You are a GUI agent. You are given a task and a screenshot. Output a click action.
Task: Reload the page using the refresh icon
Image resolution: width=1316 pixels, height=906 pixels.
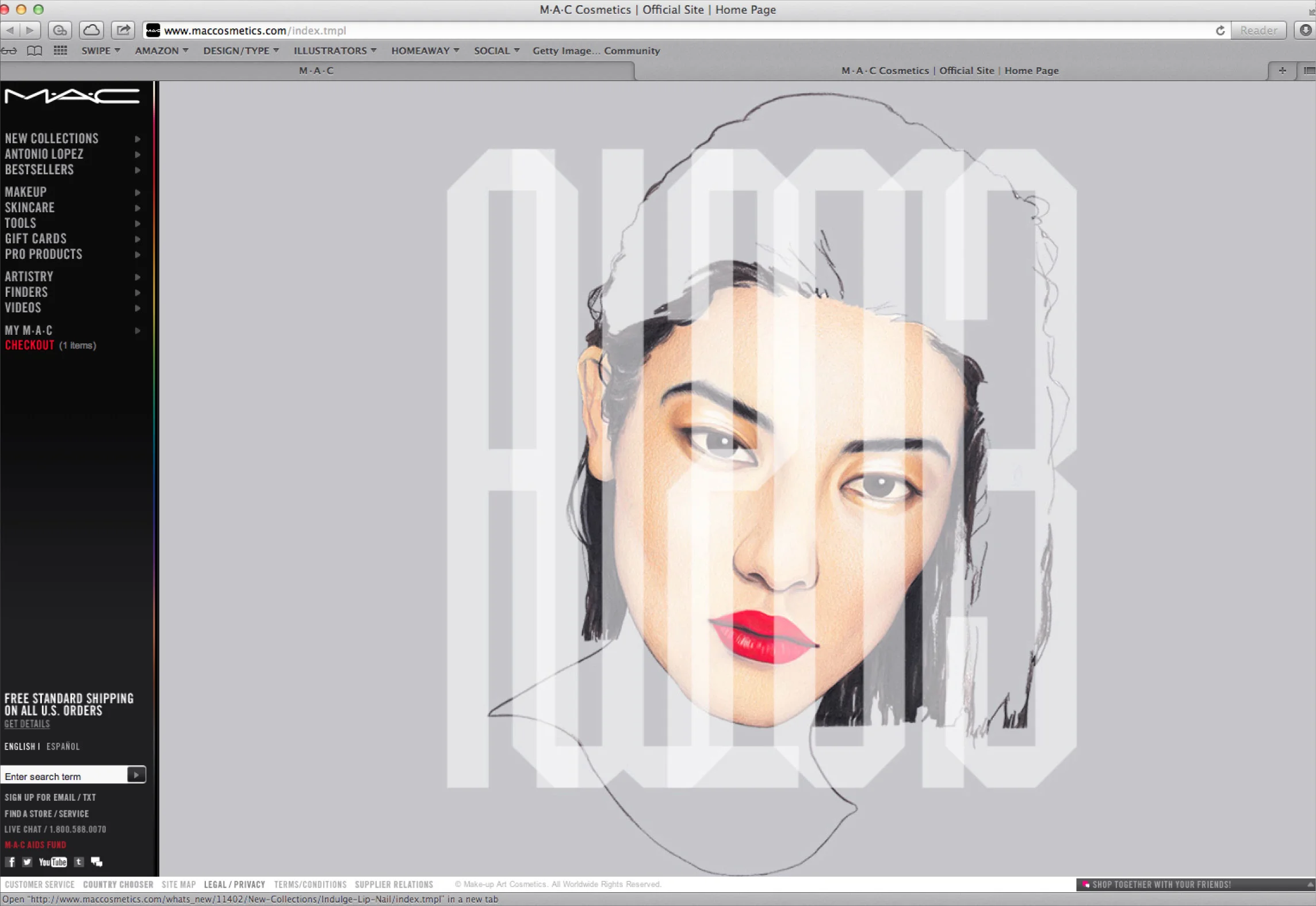(1219, 30)
